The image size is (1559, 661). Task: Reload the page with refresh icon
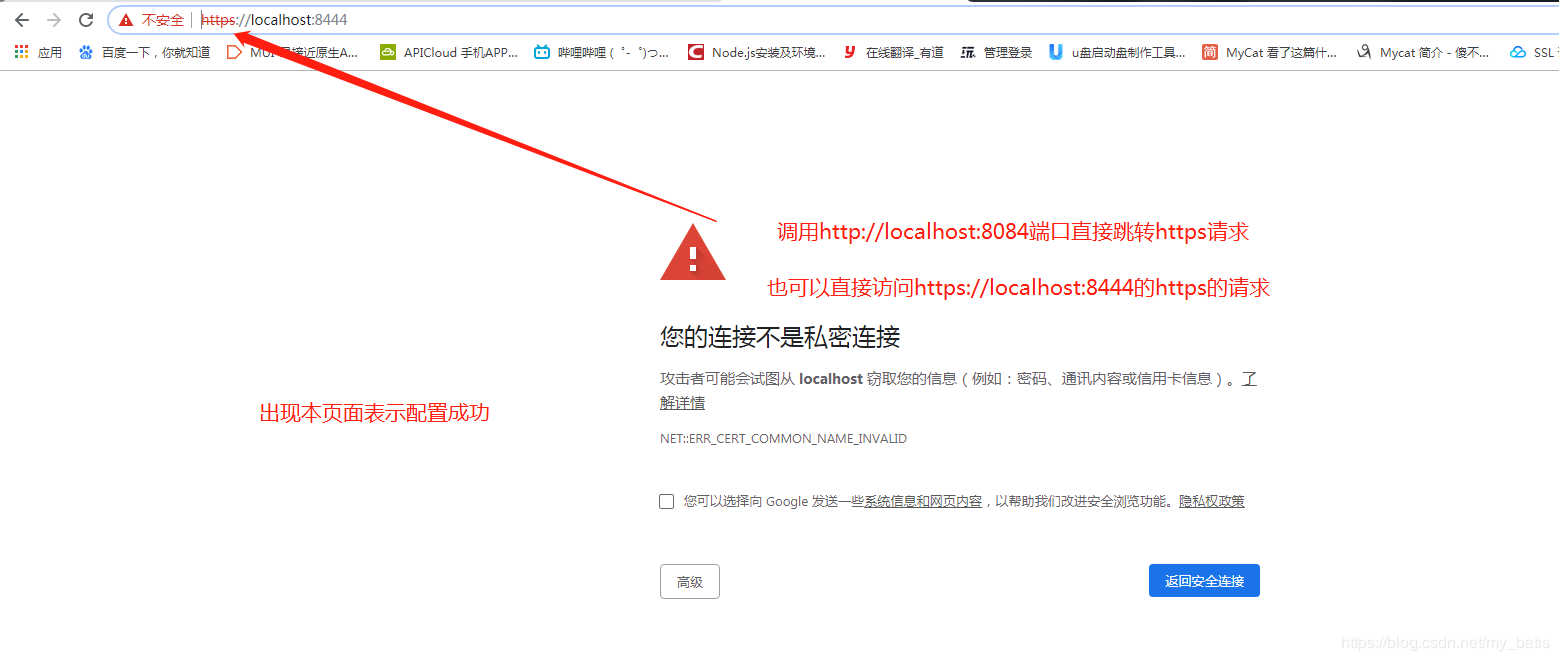coord(86,20)
